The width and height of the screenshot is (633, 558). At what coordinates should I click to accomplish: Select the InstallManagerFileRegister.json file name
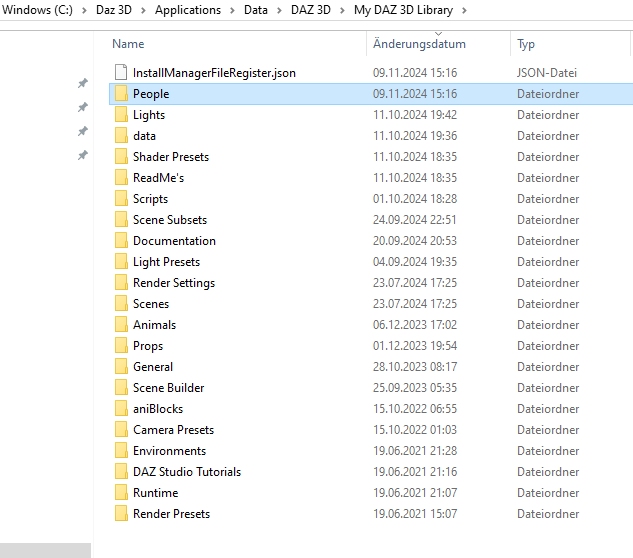point(214,73)
